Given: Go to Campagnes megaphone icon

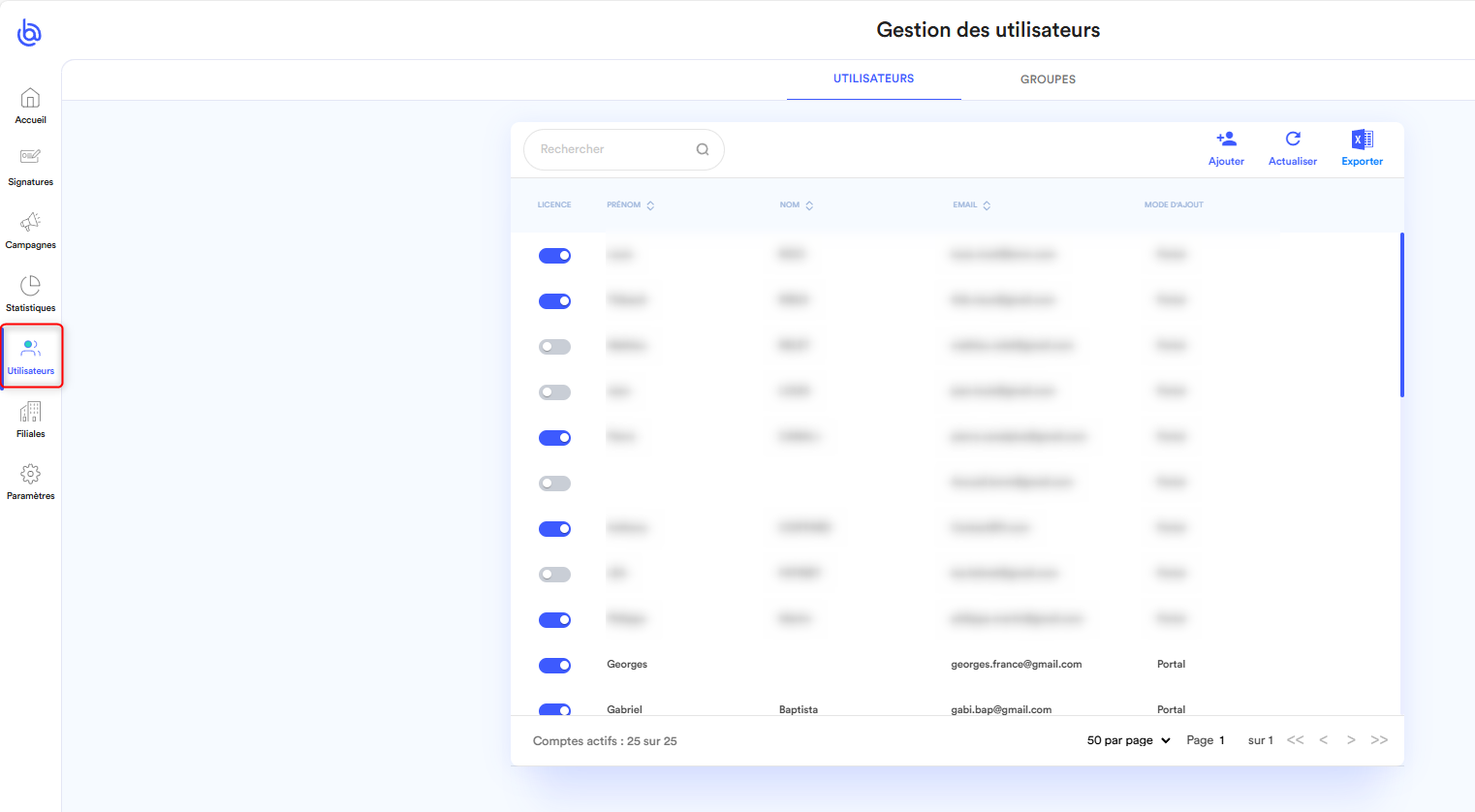Looking at the screenshot, I should 30,222.
